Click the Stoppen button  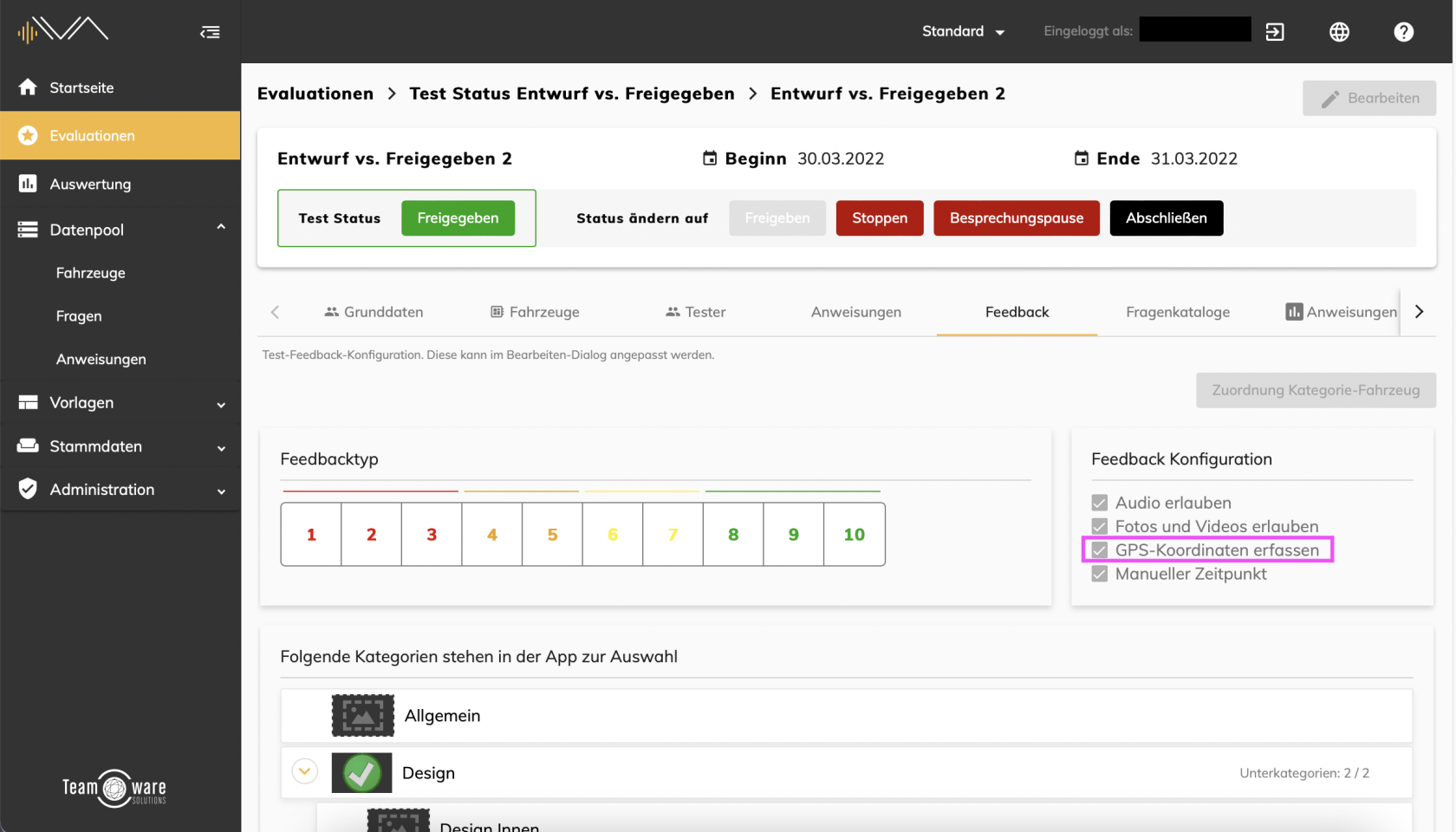pos(880,218)
